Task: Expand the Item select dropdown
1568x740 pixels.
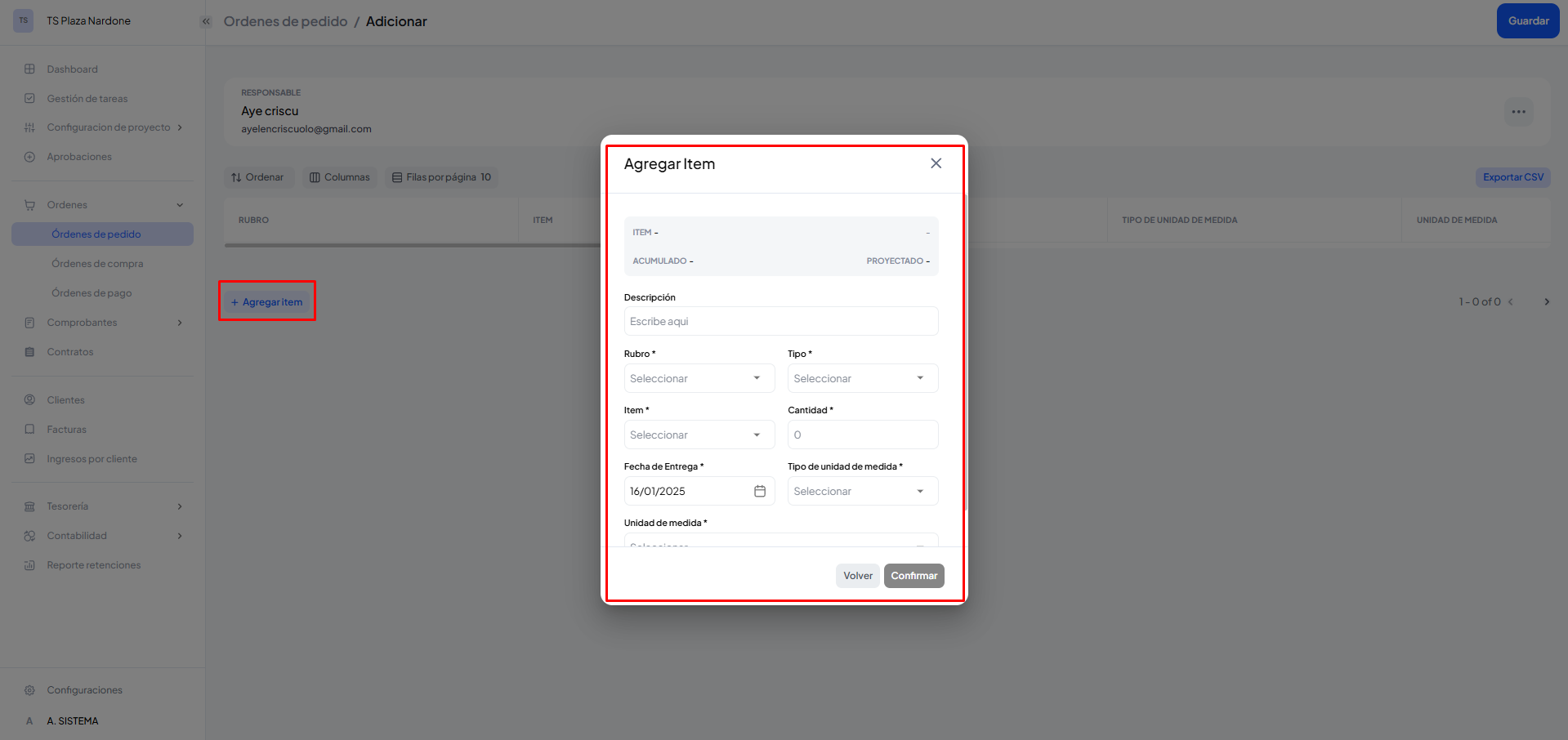Action: pos(699,435)
